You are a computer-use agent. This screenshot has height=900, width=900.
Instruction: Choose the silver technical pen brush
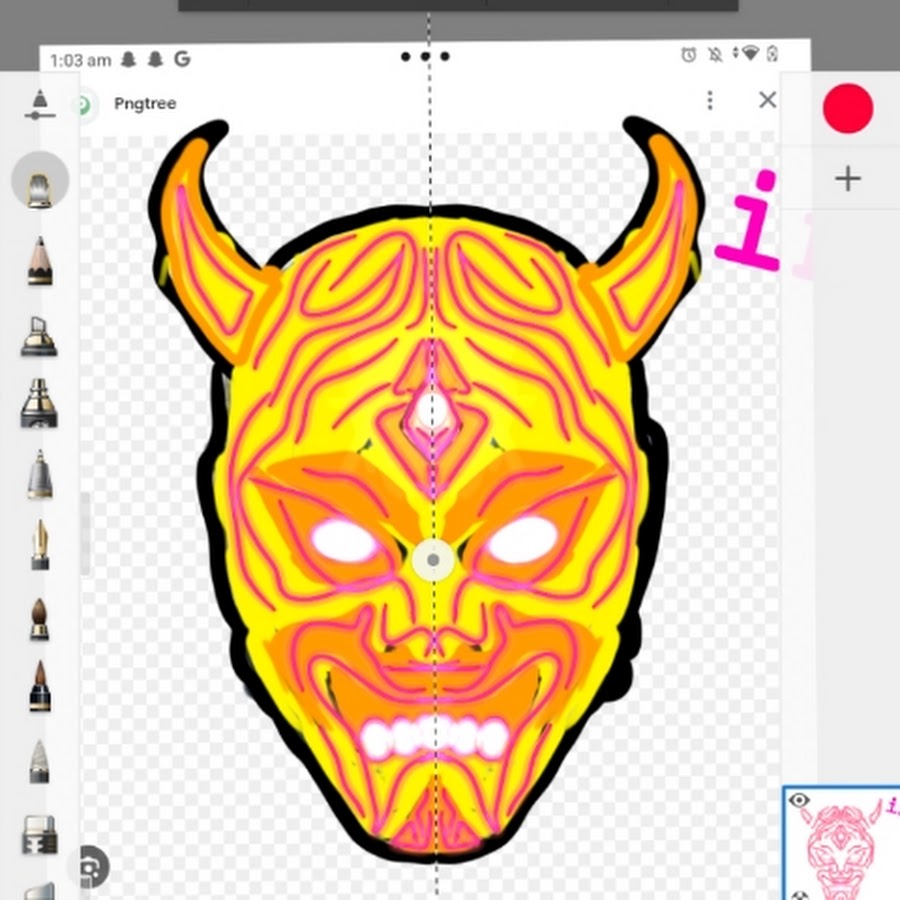pyautogui.click(x=40, y=474)
